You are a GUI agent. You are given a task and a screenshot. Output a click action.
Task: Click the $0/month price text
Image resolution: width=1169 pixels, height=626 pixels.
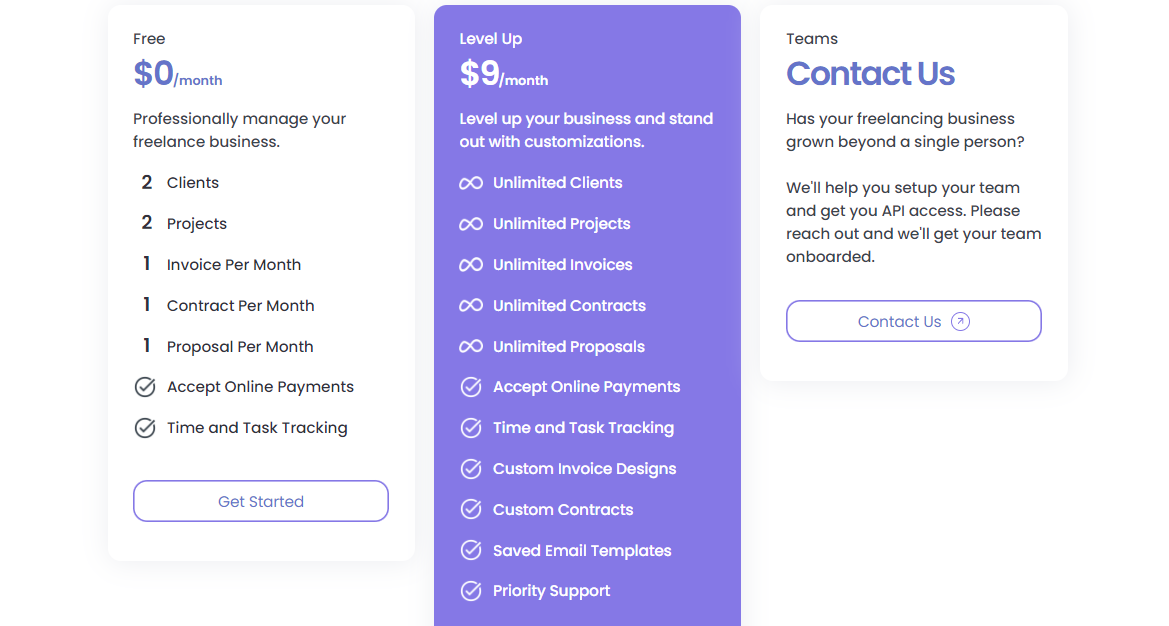click(x=178, y=74)
